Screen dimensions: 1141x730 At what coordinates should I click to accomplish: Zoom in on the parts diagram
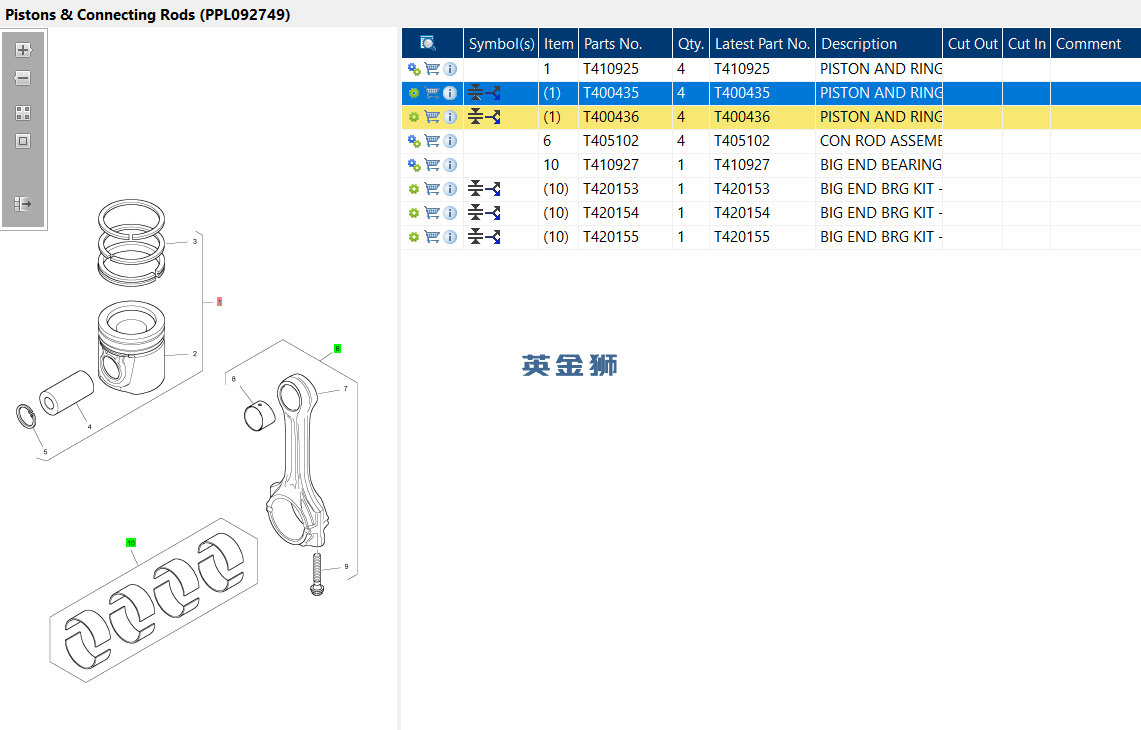point(23,50)
